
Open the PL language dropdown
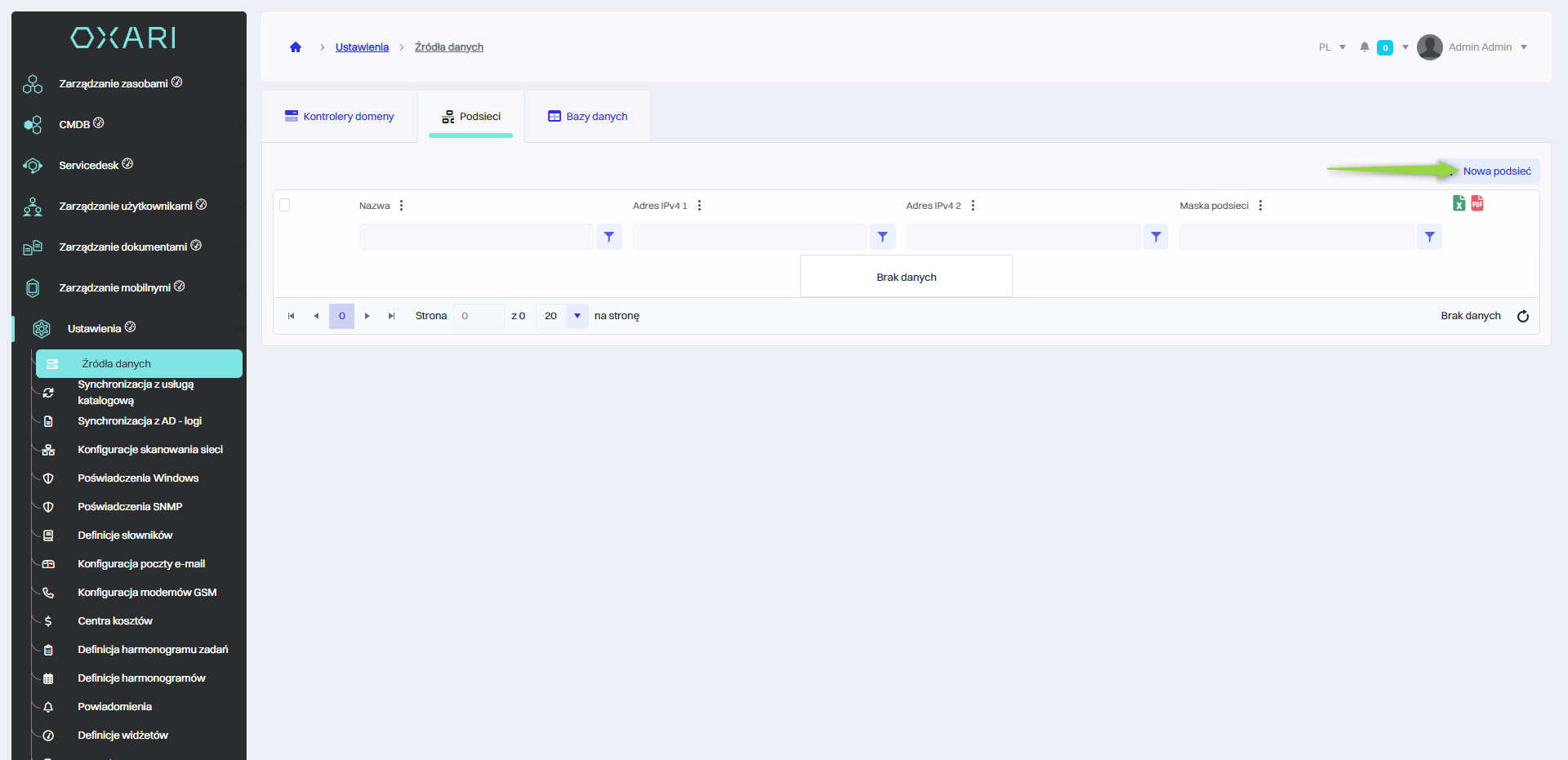(x=1332, y=47)
